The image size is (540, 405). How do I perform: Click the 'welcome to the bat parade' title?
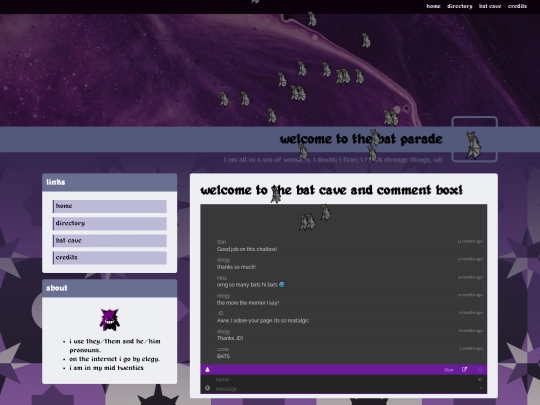point(361,139)
